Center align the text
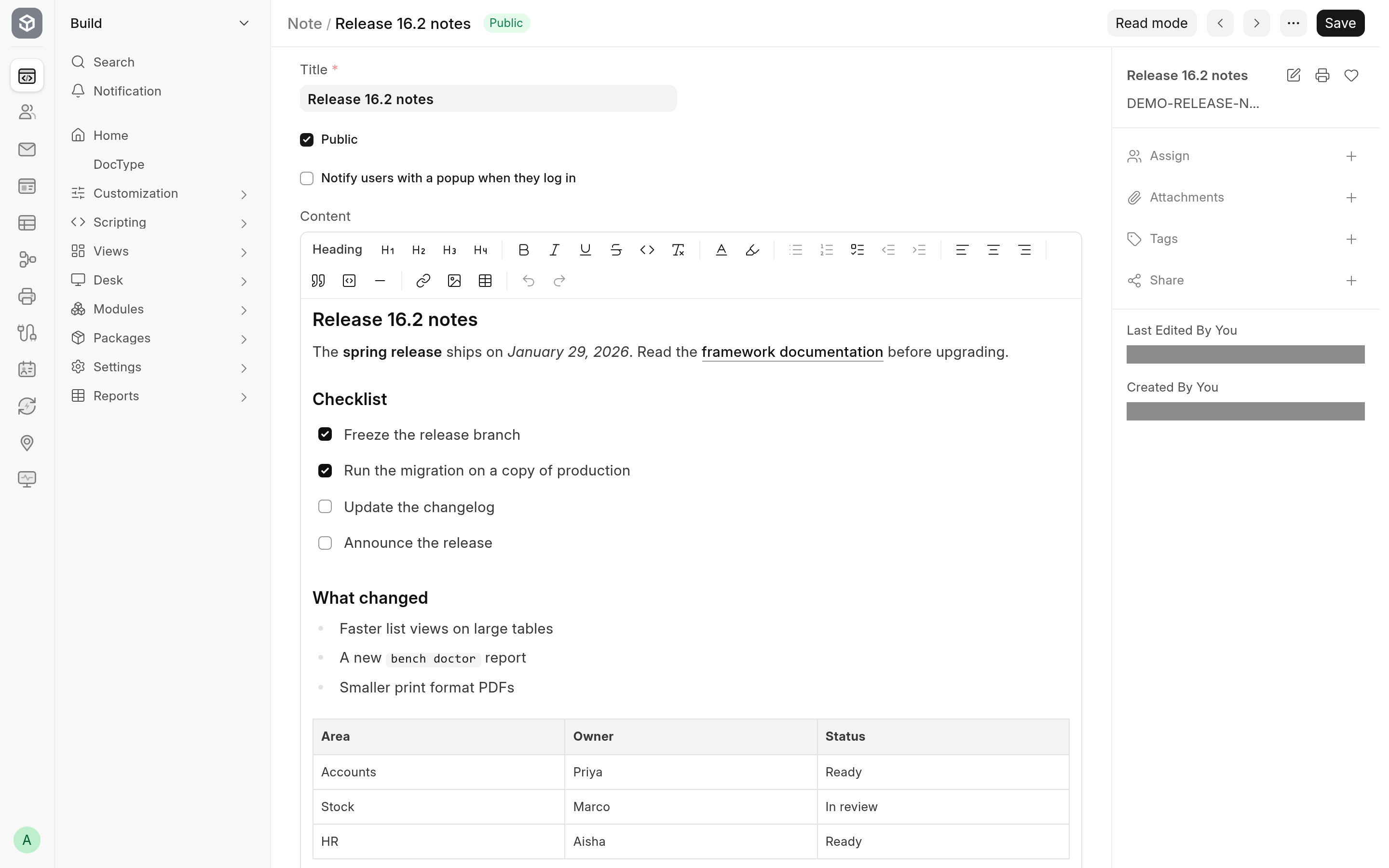1389x868 pixels. click(994, 250)
